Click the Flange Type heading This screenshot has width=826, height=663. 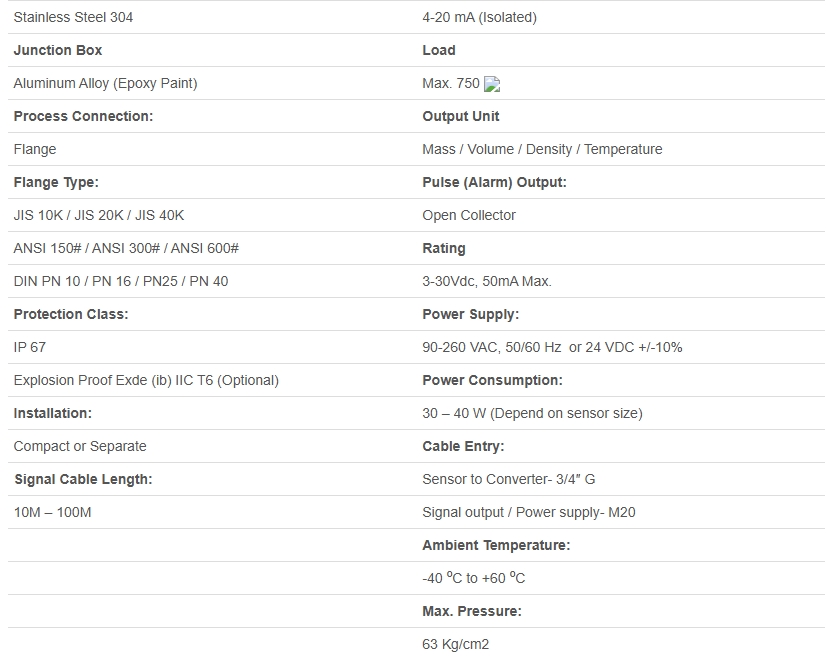pyautogui.click(x=56, y=182)
